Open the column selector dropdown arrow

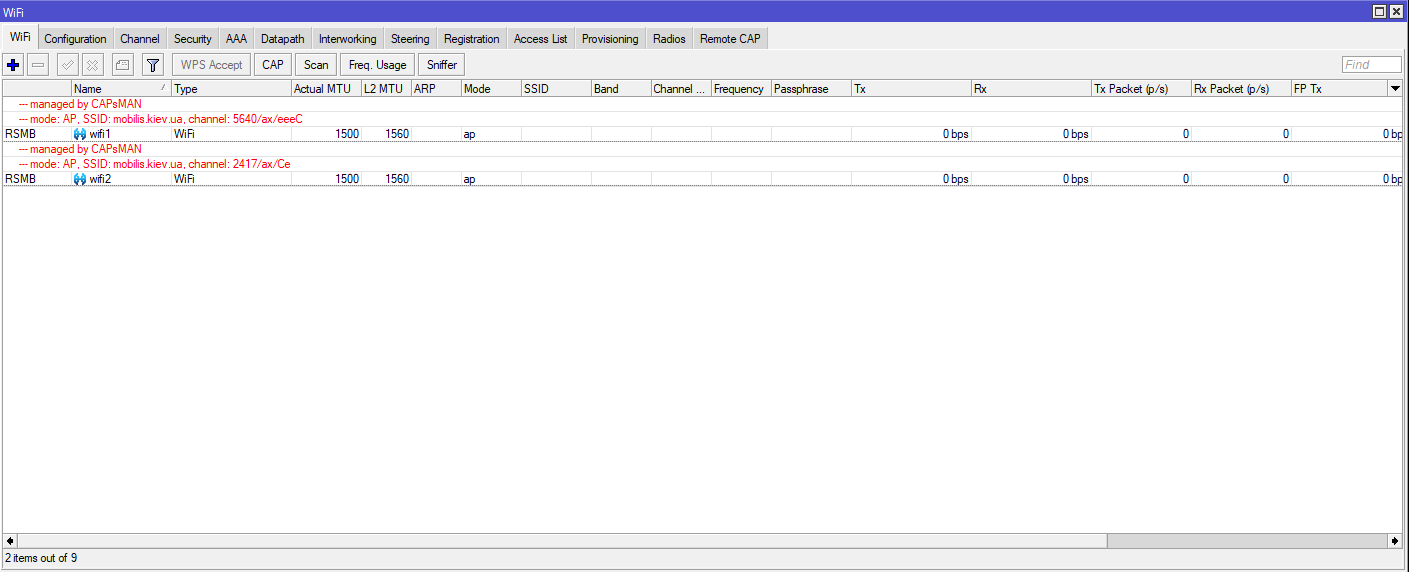[1394, 89]
